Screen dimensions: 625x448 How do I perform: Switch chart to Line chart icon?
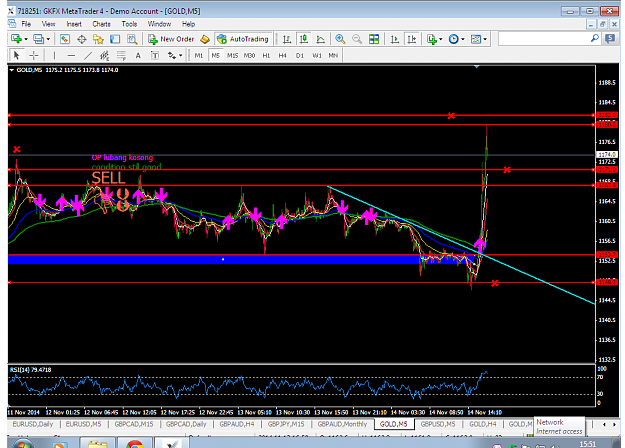point(320,39)
